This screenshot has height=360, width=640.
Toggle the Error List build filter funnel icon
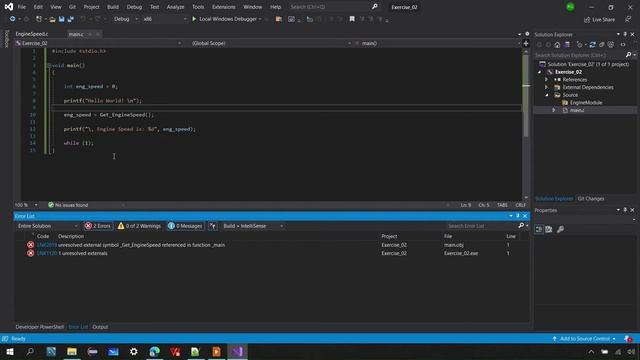(x=213, y=226)
